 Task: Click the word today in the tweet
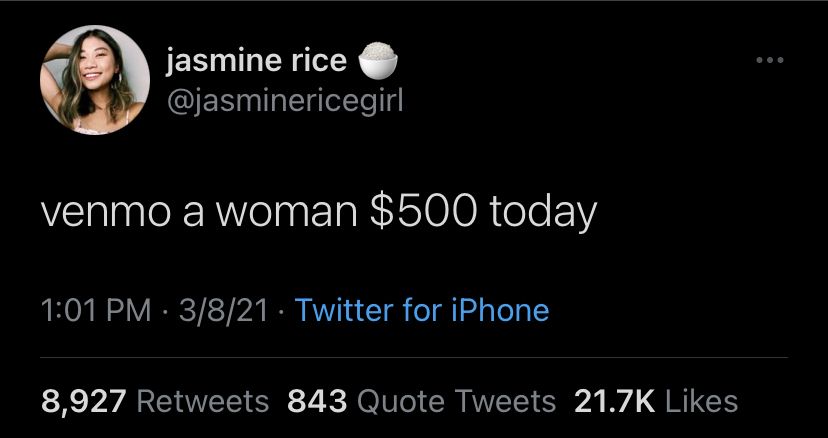[x=542, y=213]
